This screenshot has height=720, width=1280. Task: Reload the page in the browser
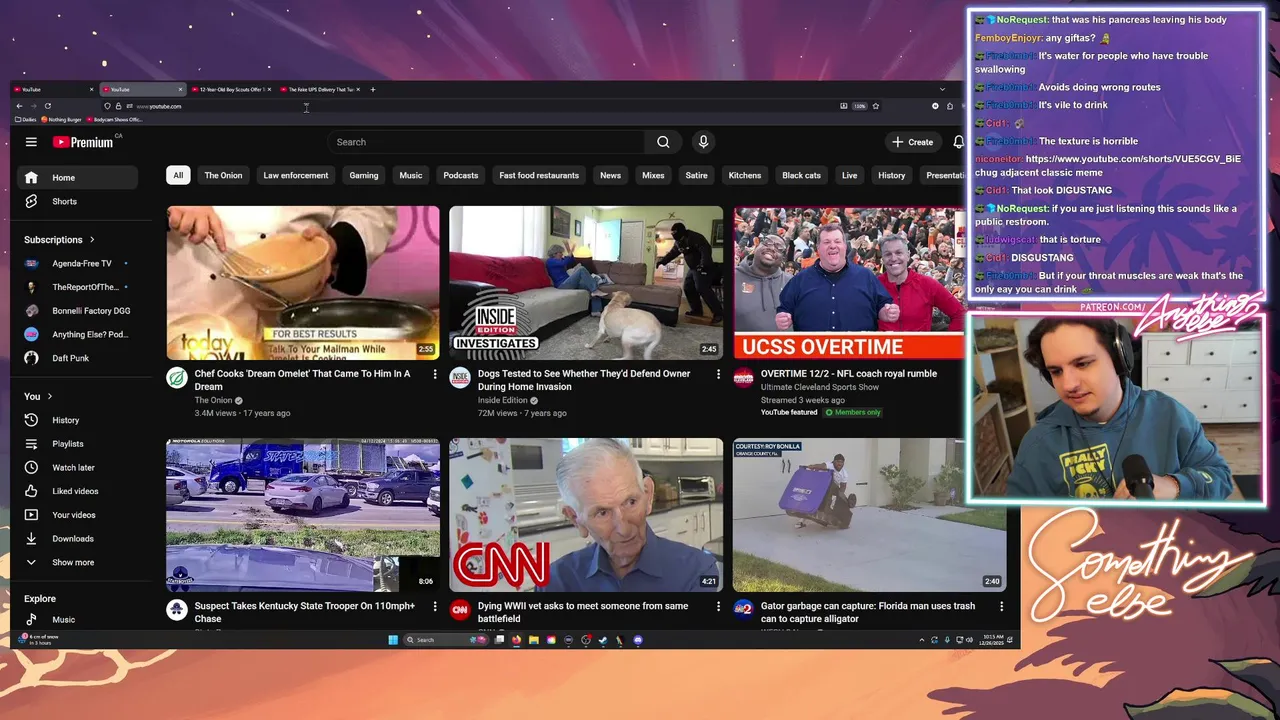point(47,106)
